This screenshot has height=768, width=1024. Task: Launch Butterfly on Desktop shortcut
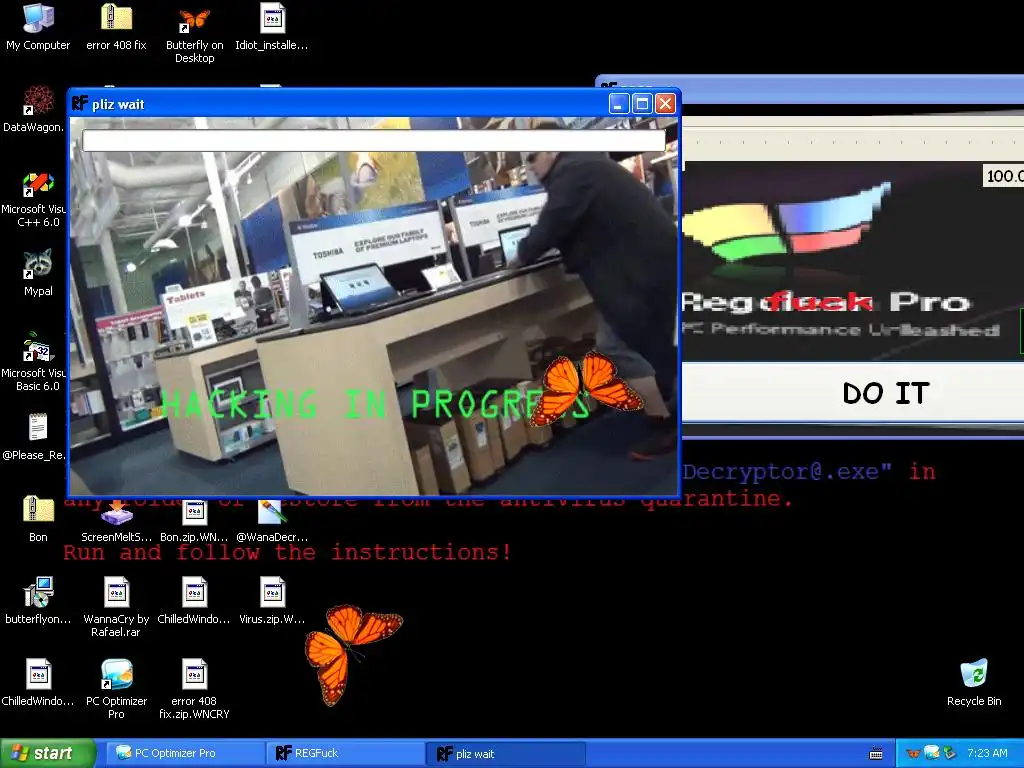point(194,34)
